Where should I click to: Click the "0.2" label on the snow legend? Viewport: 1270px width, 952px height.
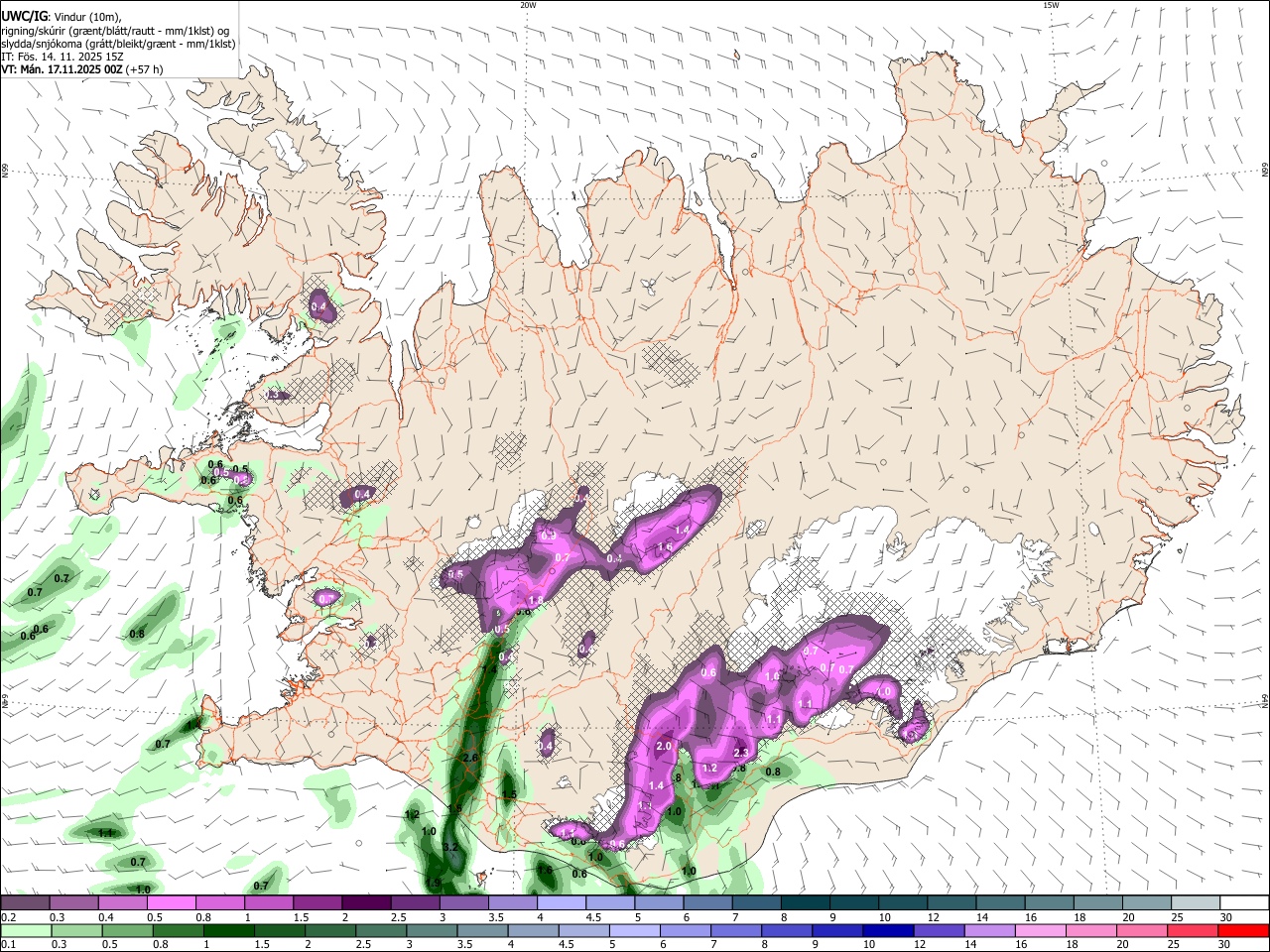(x=9, y=917)
